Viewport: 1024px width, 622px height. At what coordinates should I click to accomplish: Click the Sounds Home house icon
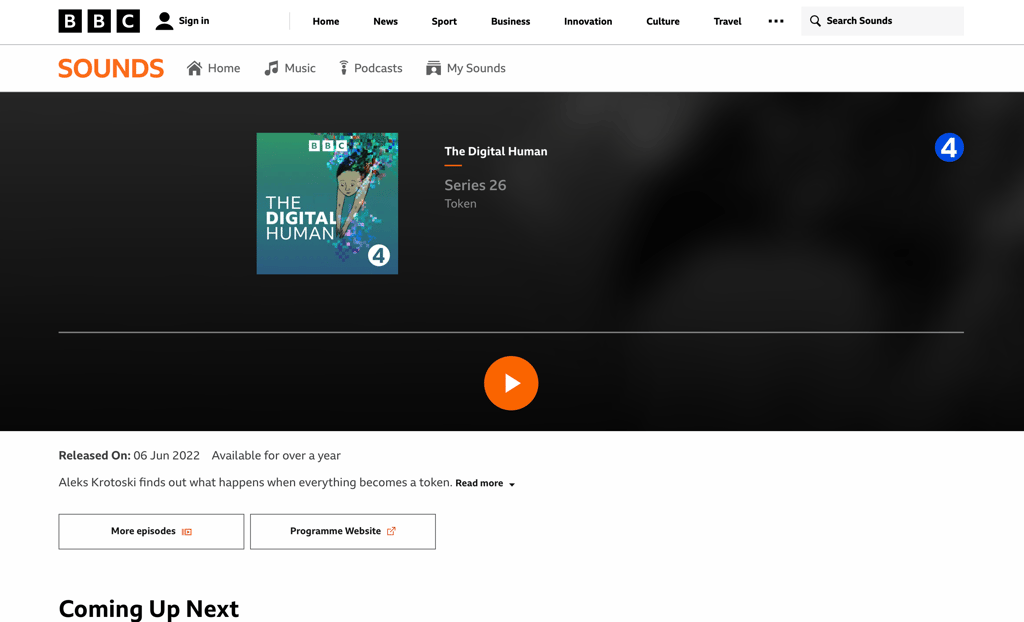[195, 68]
